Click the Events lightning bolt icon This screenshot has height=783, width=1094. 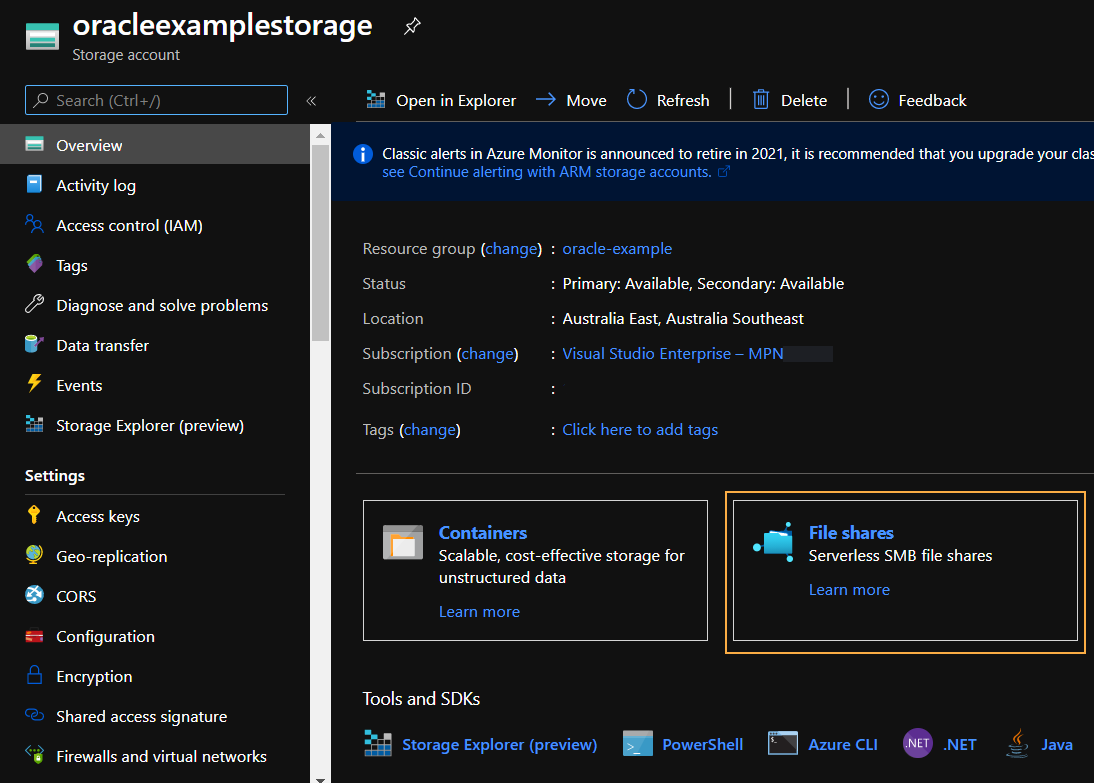(34, 384)
